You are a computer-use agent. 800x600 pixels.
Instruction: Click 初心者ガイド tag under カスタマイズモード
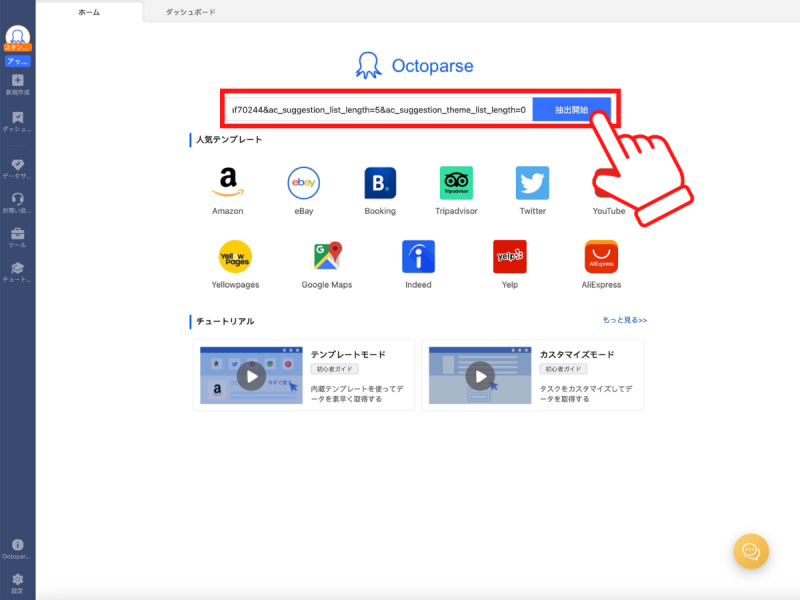coord(563,369)
